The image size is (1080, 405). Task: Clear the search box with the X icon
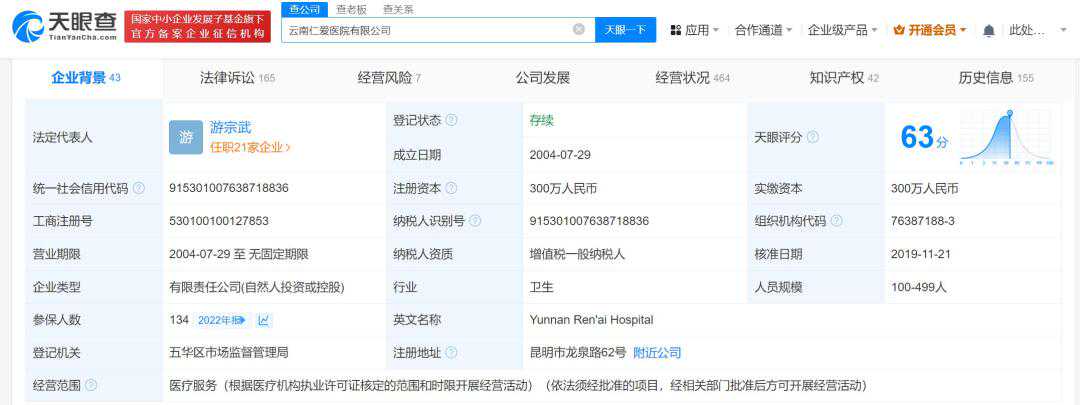(x=578, y=30)
